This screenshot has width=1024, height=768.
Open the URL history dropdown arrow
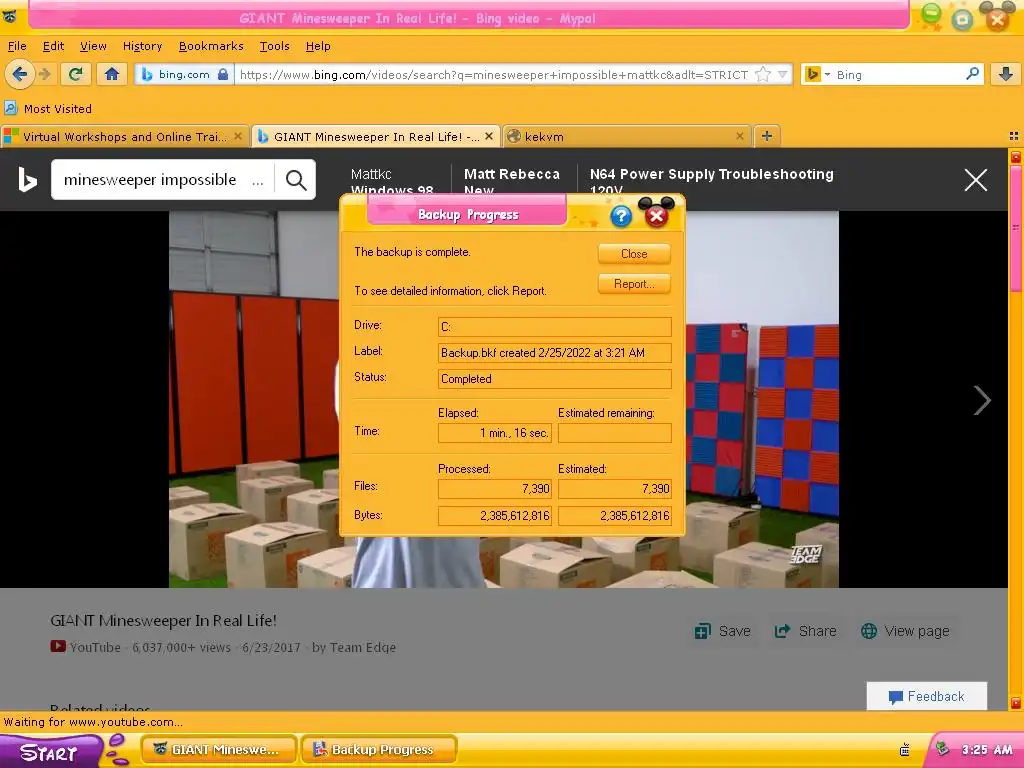coord(782,74)
